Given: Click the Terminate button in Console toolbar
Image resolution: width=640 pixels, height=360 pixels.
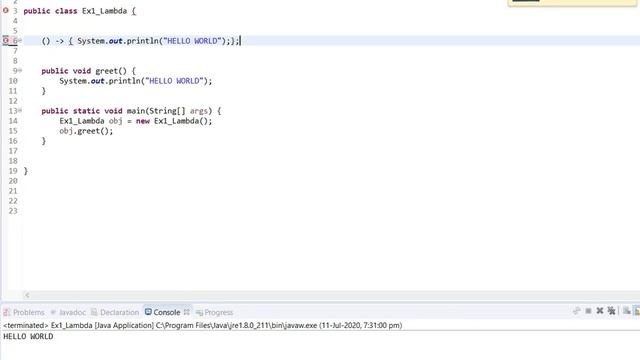Looking at the screenshot, I should point(588,311).
